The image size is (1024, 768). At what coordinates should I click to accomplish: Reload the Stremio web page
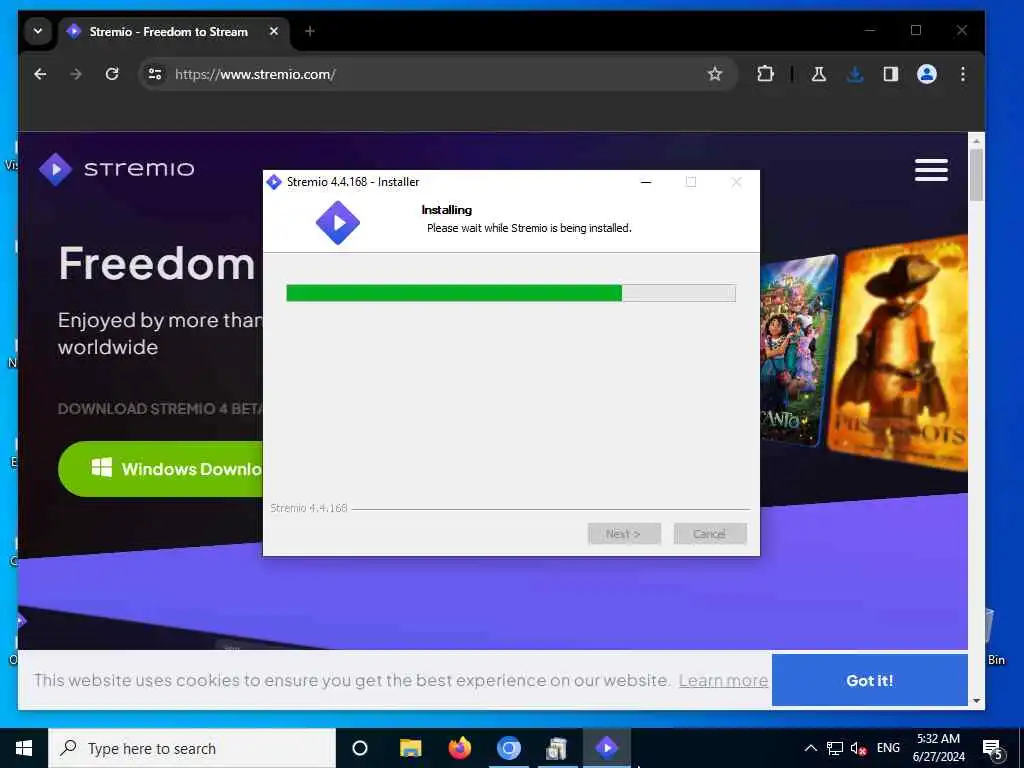[x=112, y=74]
